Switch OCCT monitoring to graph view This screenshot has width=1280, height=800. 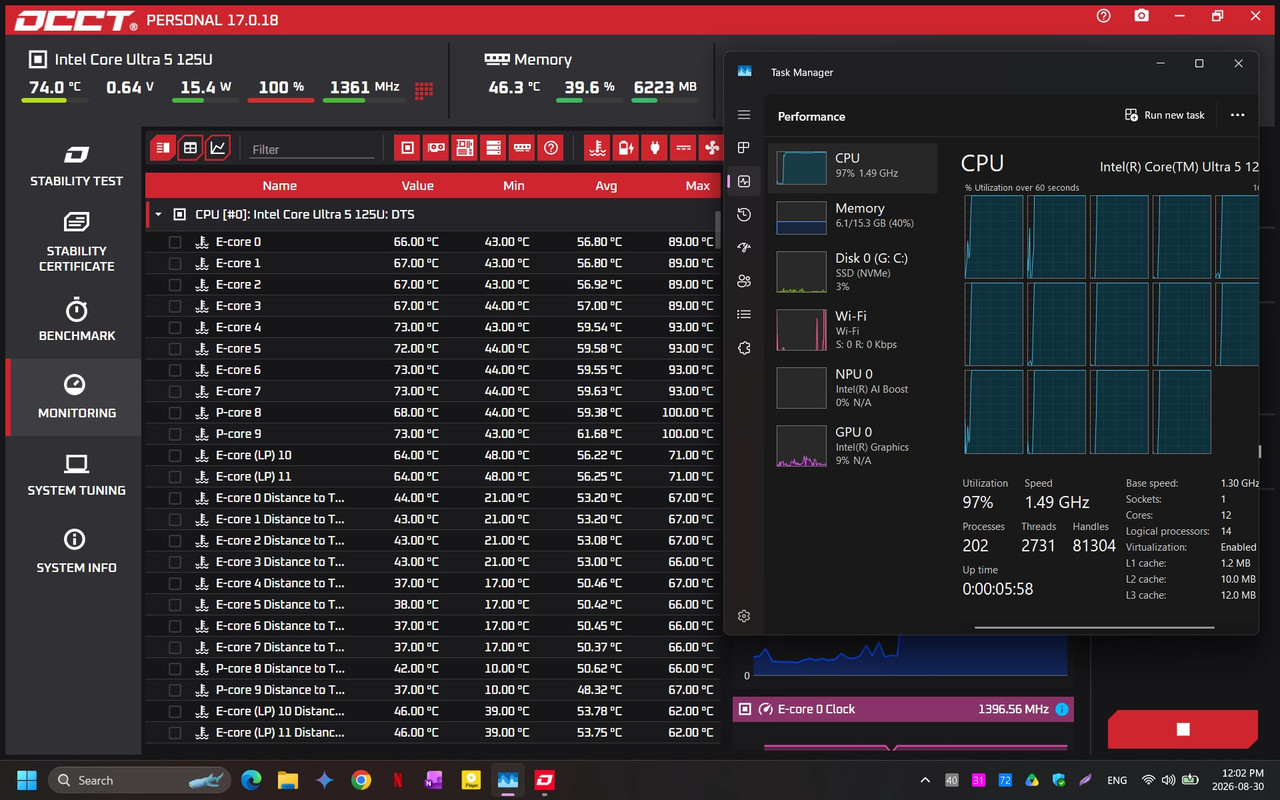pos(218,148)
